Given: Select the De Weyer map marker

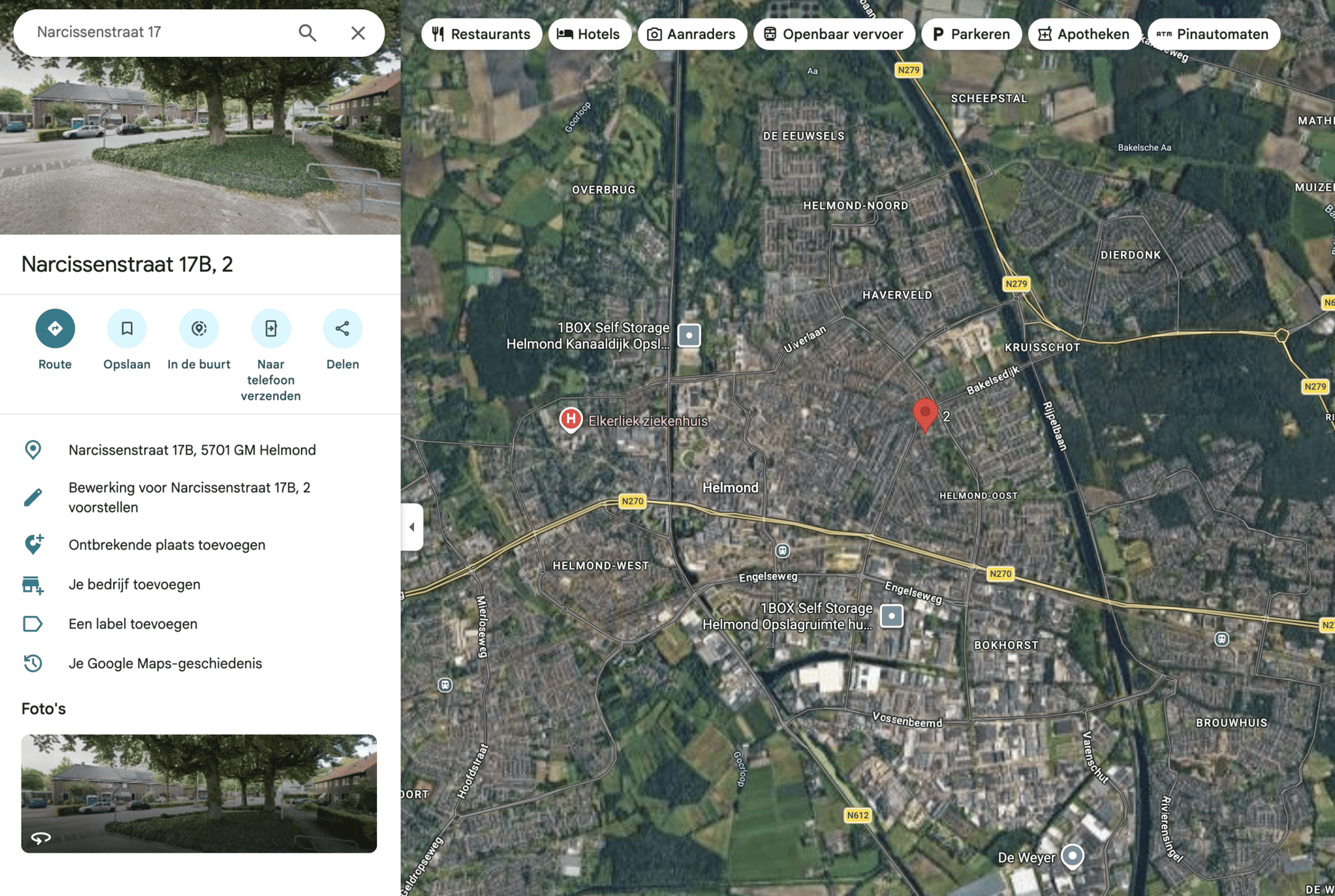Looking at the screenshot, I should pos(1072,856).
